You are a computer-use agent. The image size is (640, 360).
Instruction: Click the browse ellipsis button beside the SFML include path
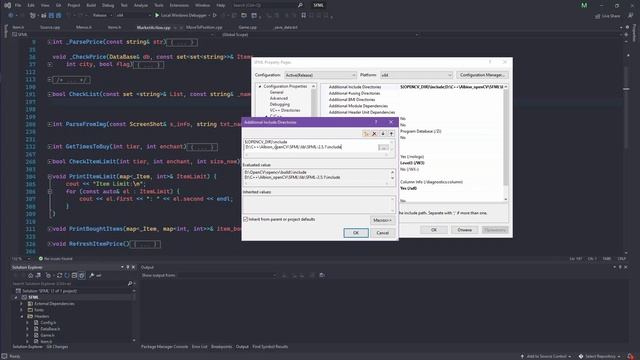[x=383, y=147]
